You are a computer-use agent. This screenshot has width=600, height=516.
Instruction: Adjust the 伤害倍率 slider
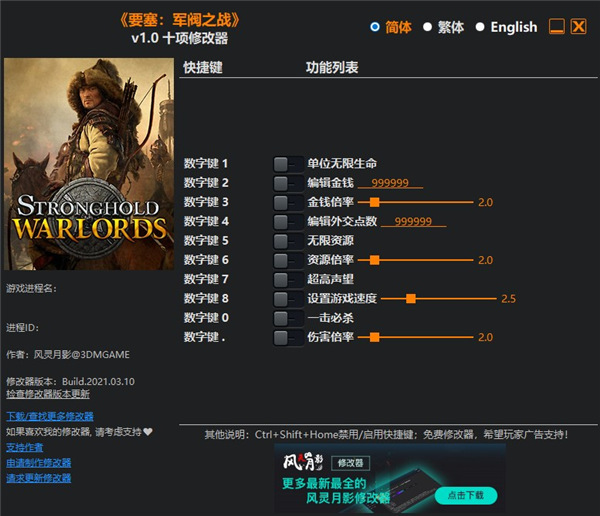(x=375, y=337)
